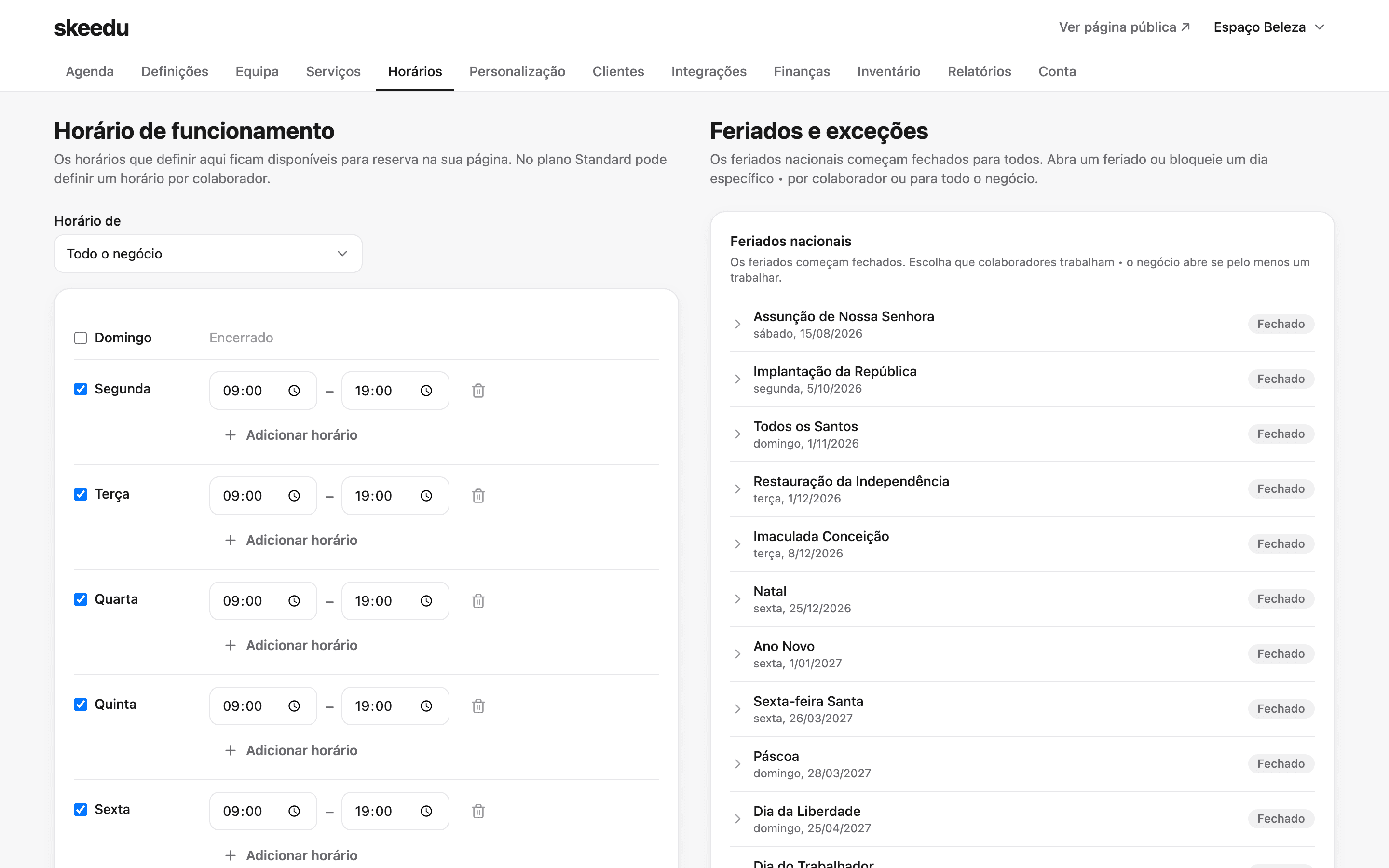This screenshot has height=868, width=1389.
Task: View the Relatórios tab
Action: coord(979,71)
